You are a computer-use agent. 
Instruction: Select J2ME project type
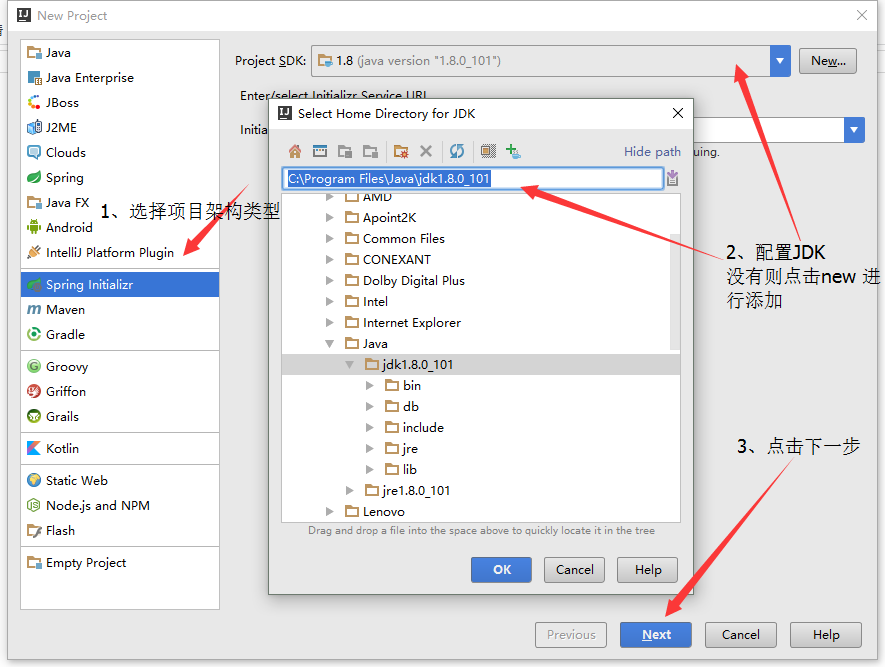tap(120, 128)
